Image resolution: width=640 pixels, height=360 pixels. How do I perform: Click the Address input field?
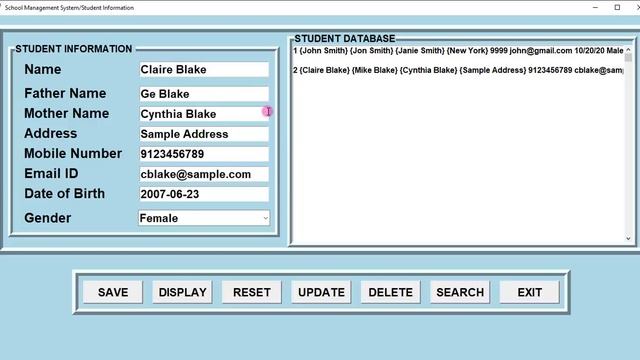click(x=204, y=134)
